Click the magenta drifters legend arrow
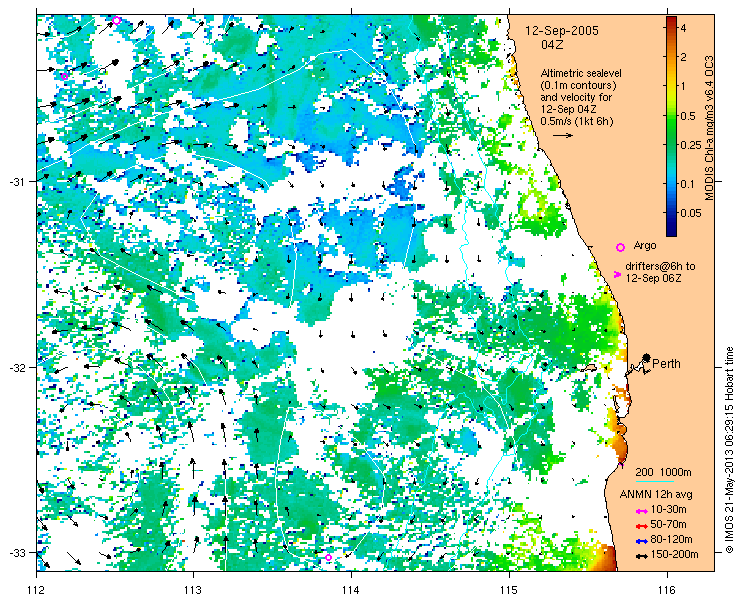 coord(617,274)
